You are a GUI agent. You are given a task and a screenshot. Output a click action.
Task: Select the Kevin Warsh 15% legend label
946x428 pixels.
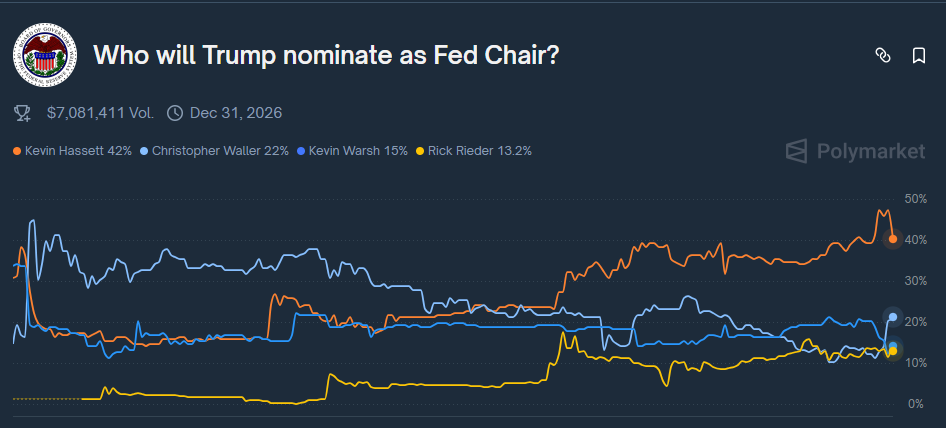coord(358,151)
